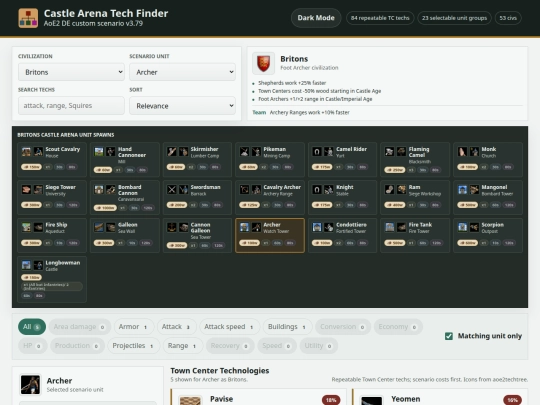Uncheck the Matching unit only checkbox
The image size is (540, 405).
pyautogui.click(x=449, y=336)
